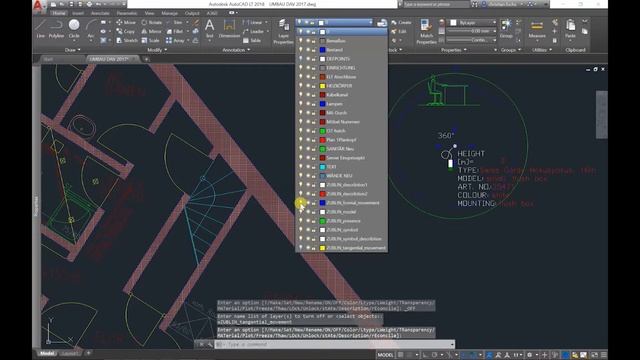Click the Fillet tool
The width and height of the screenshot is (640, 360).
click(x=175, y=31)
